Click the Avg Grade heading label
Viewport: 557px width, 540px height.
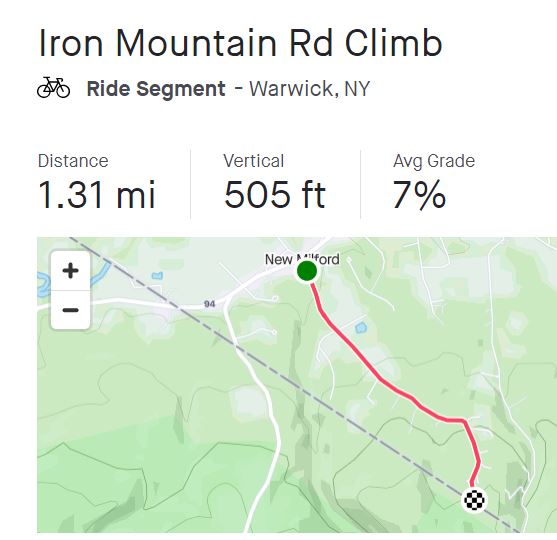click(434, 161)
